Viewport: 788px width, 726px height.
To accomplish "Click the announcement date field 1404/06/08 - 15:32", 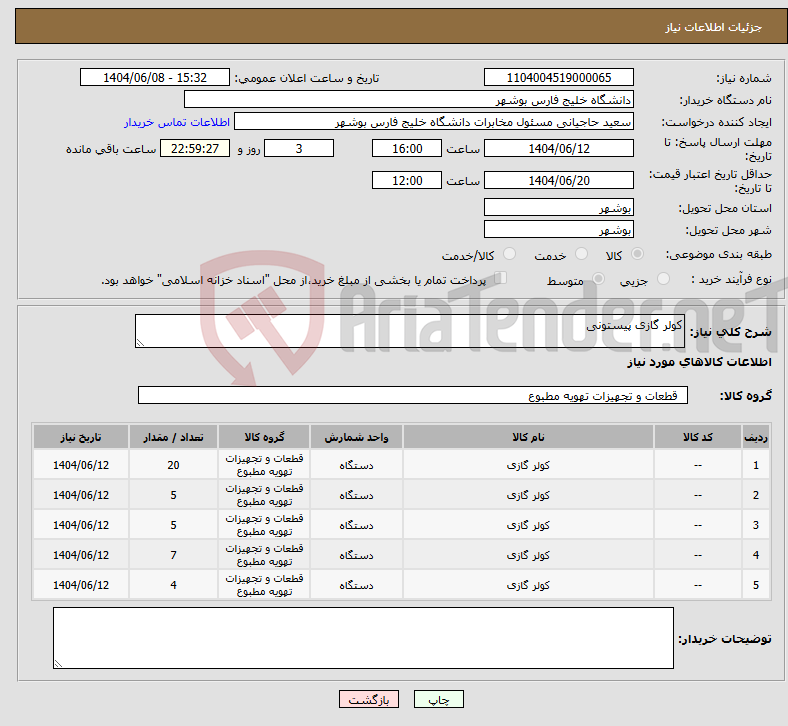I will pos(155,77).
